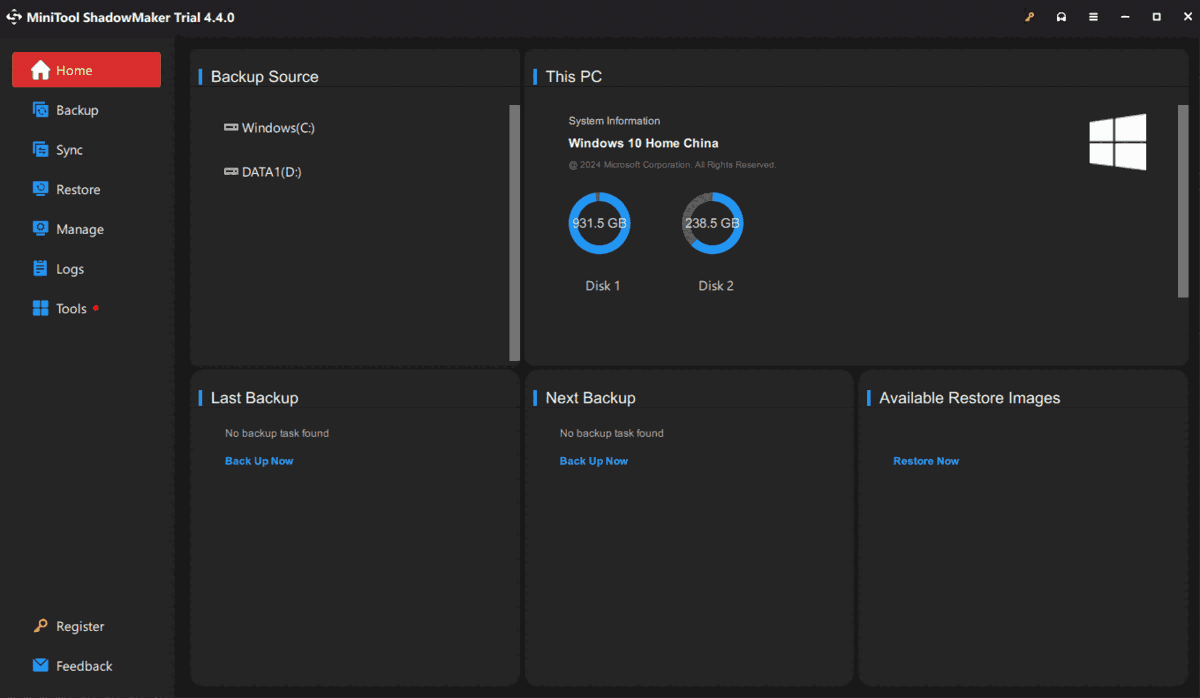The height and width of the screenshot is (698, 1200).
Task: Click the Disk 2 usage ring
Action: [x=712, y=223]
